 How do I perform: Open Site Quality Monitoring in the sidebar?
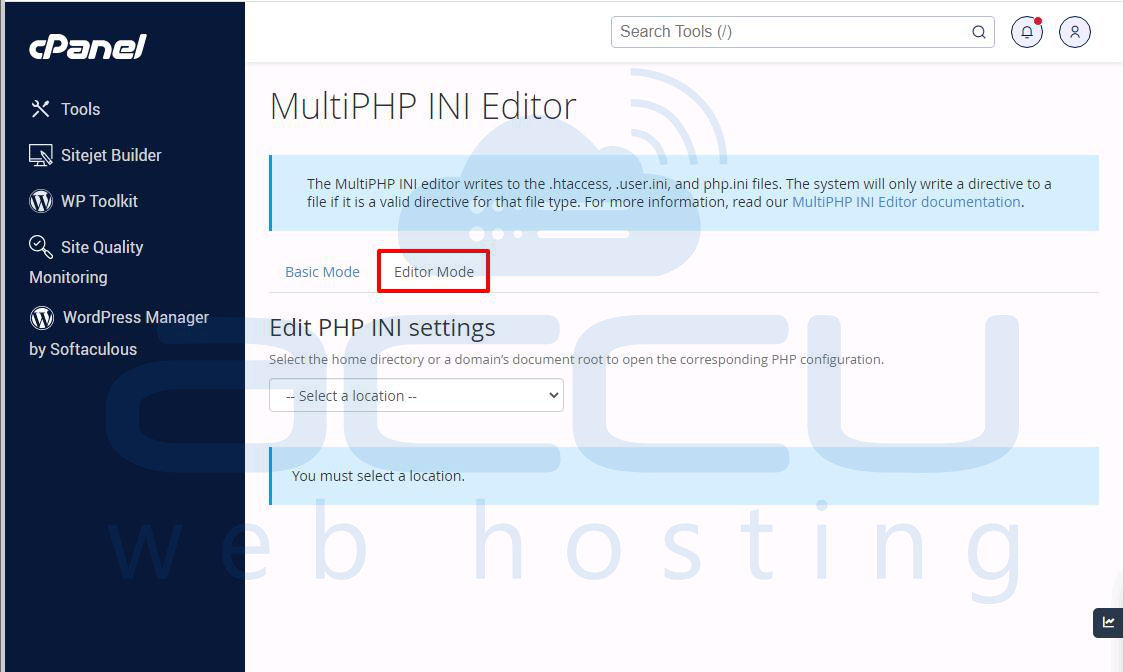[x=86, y=262]
